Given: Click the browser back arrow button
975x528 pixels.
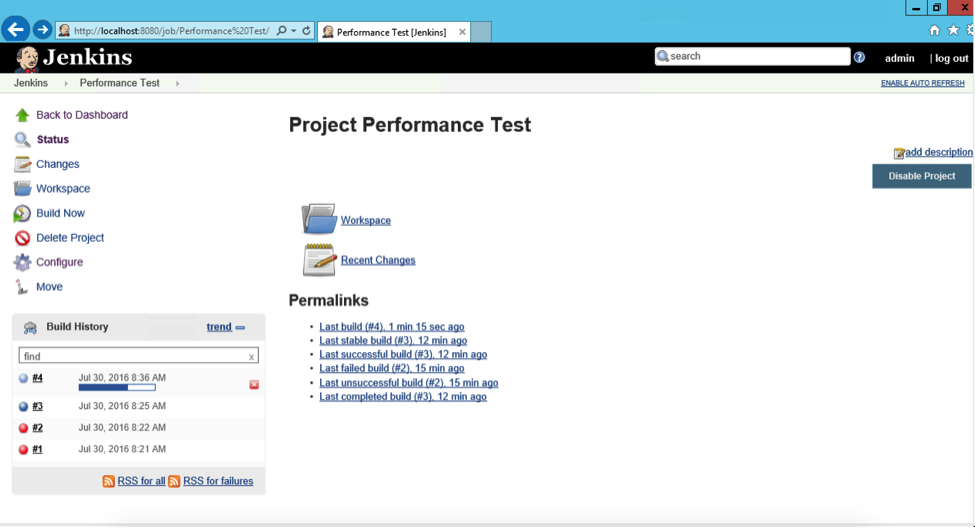Looking at the screenshot, I should pyautogui.click(x=16, y=29).
